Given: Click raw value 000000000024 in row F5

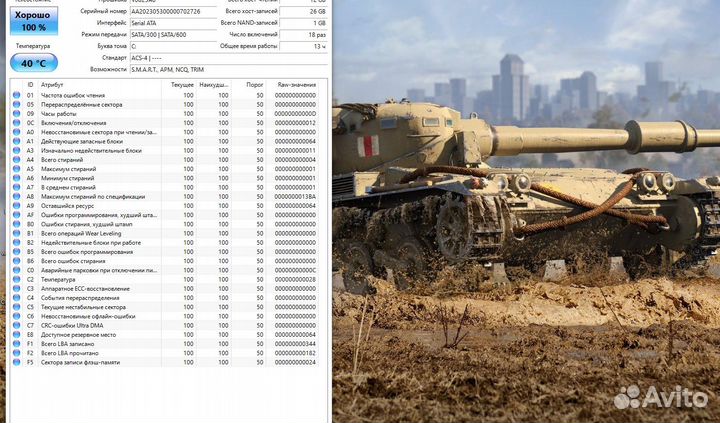Looking at the screenshot, I should (295, 362).
